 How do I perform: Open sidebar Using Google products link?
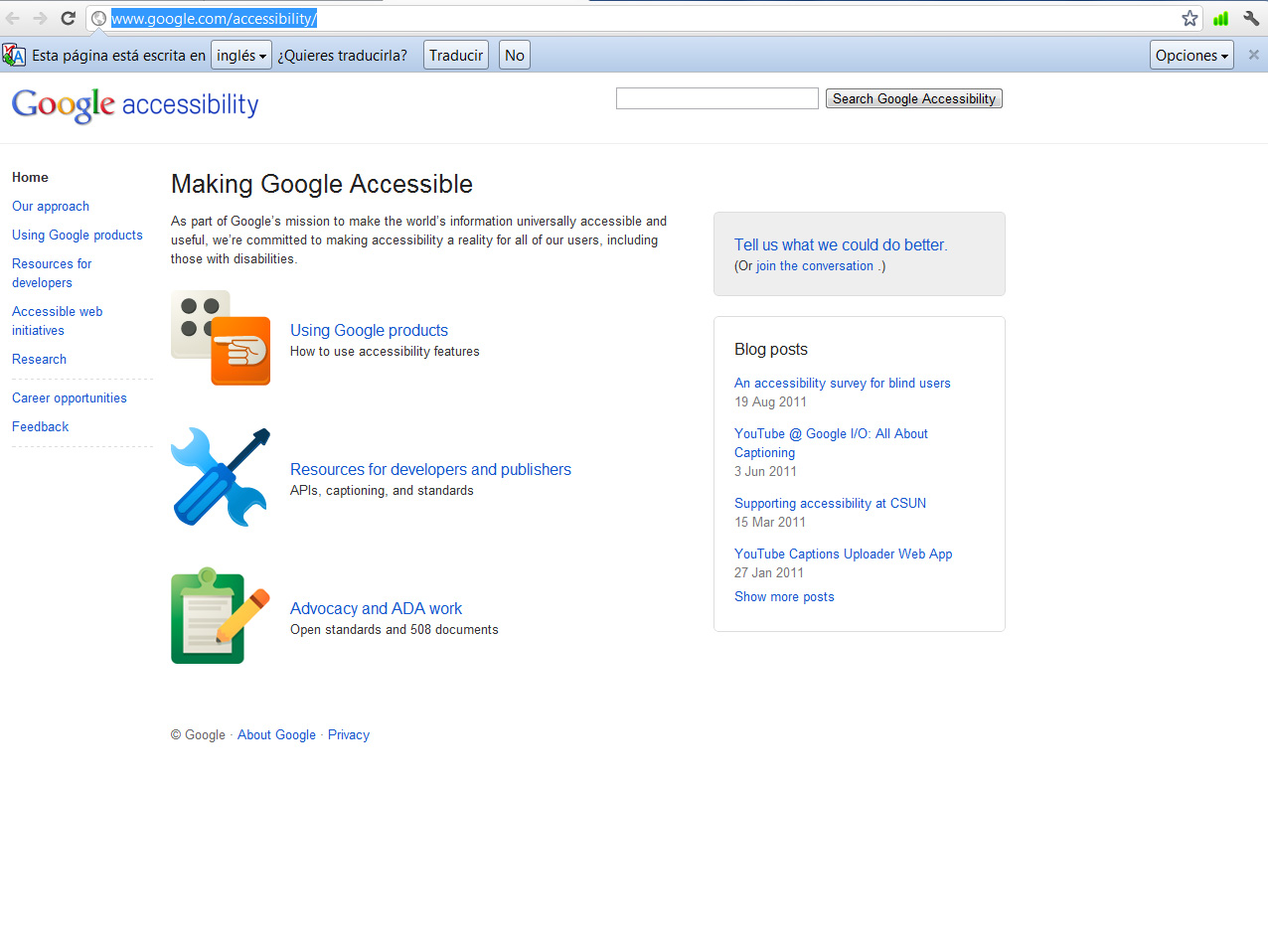point(78,235)
